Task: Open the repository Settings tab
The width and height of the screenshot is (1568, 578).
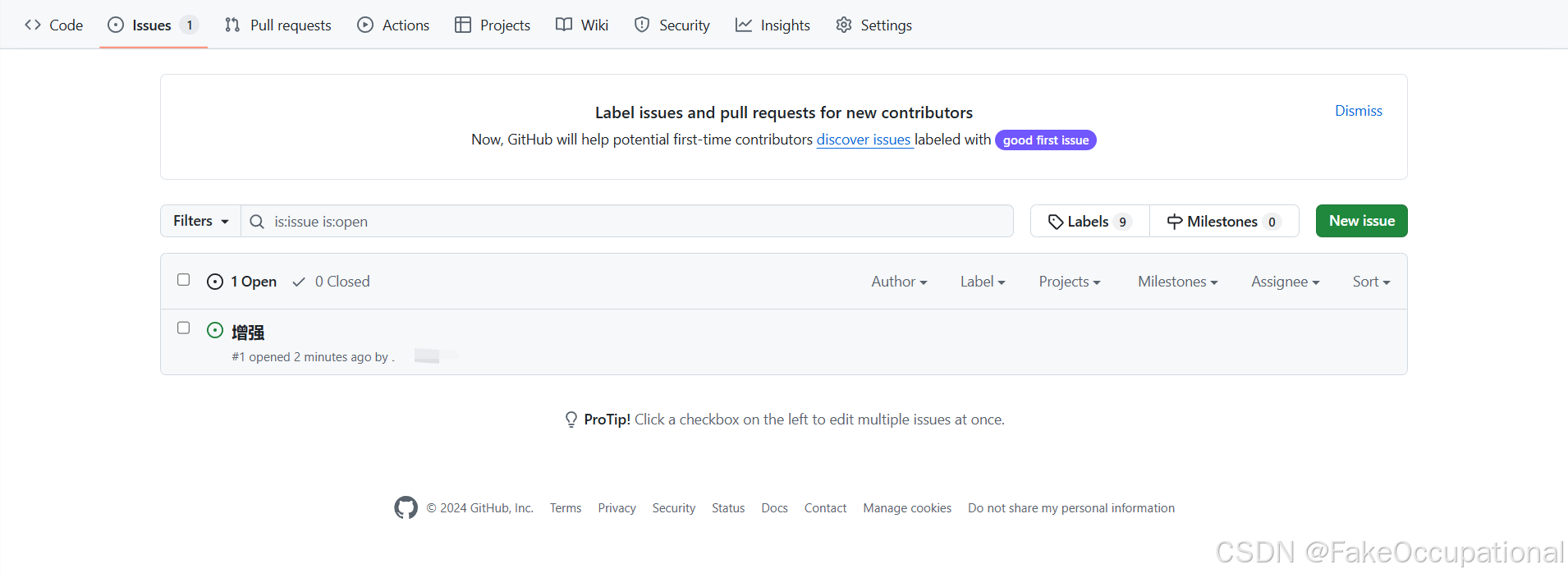Action: (874, 25)
